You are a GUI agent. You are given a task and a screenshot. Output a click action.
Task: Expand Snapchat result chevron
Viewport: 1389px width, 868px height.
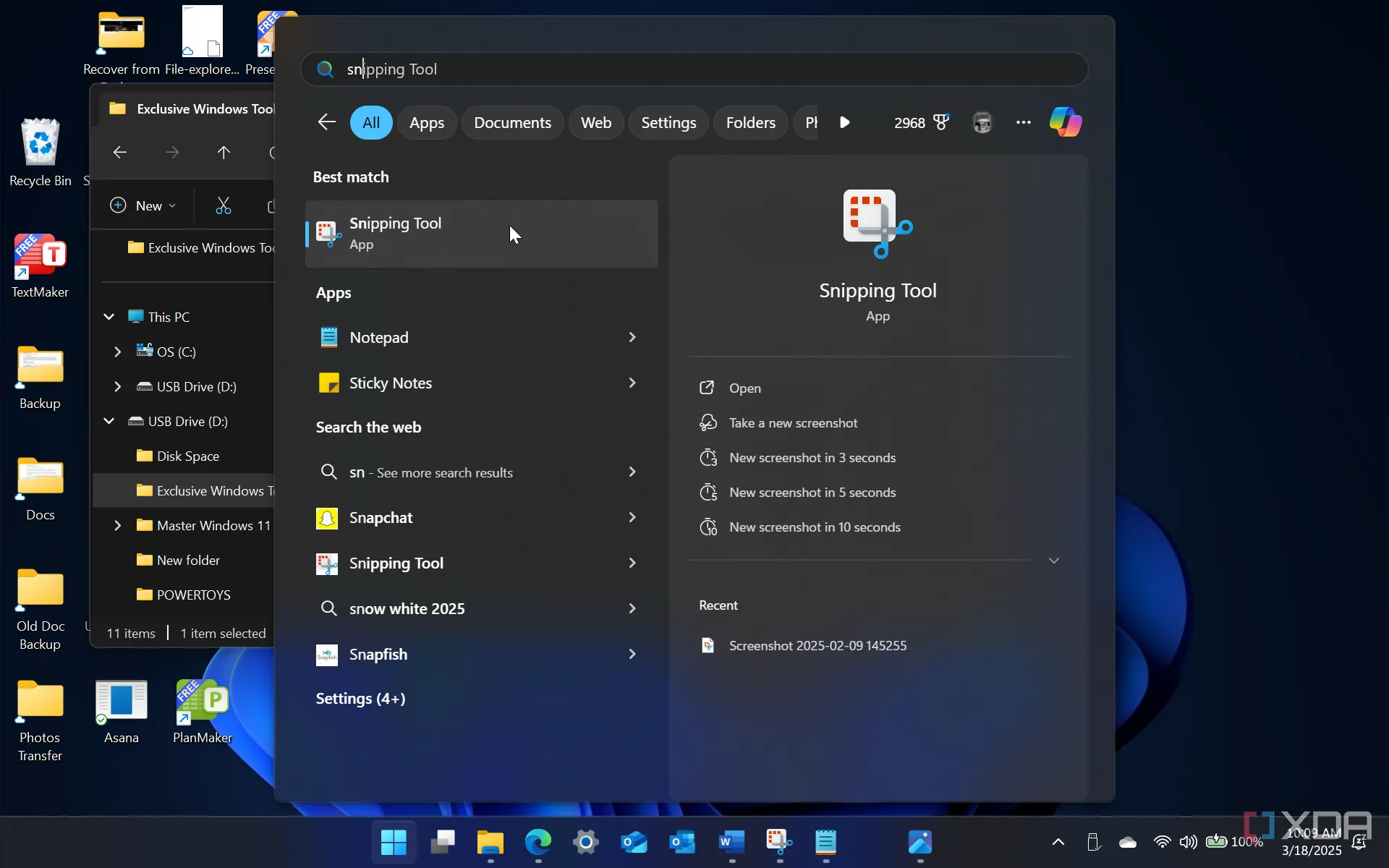pos(632,517)
